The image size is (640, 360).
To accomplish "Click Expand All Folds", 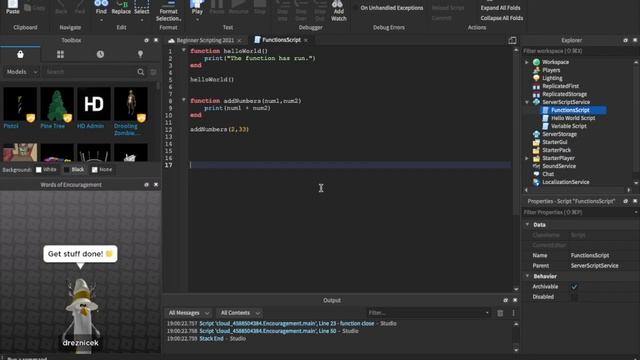I will pos(500,8).
